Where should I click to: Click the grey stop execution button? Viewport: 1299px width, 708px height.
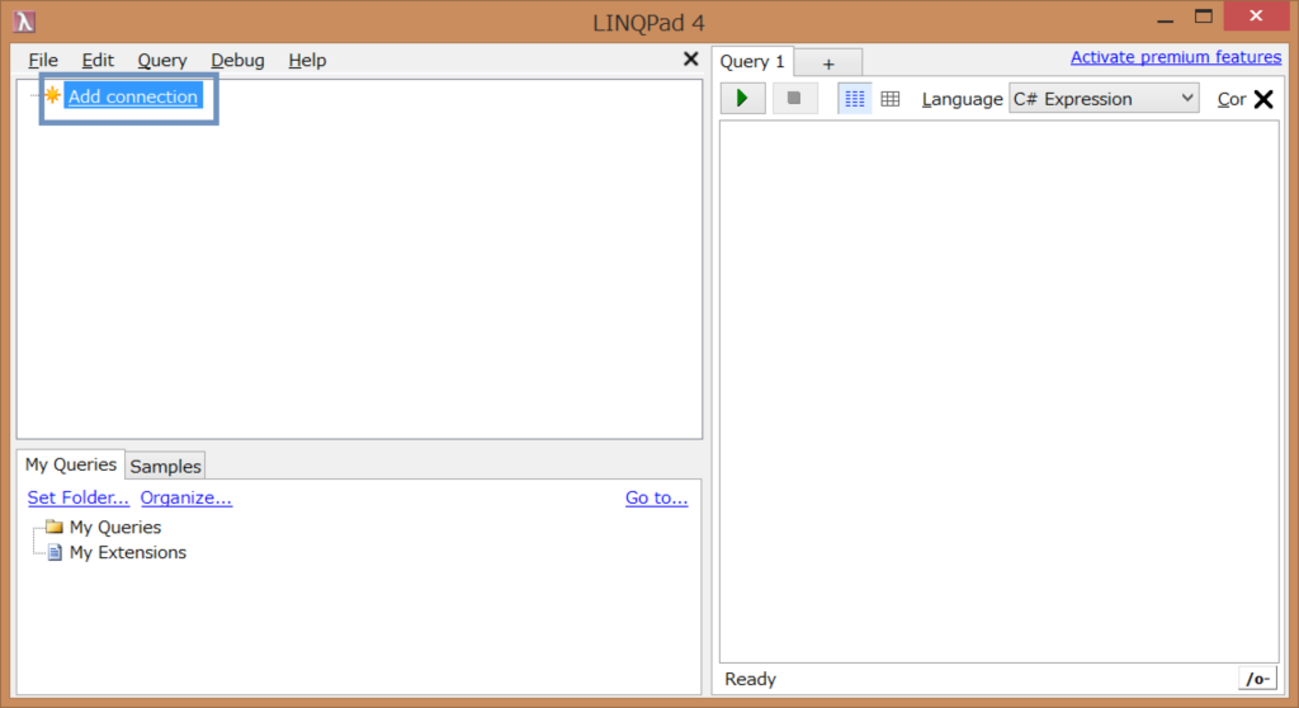tap(794, 98)
